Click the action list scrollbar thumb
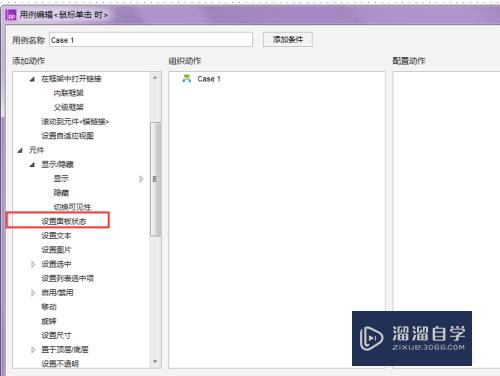 pyautogui.click(x=155, y=179)
